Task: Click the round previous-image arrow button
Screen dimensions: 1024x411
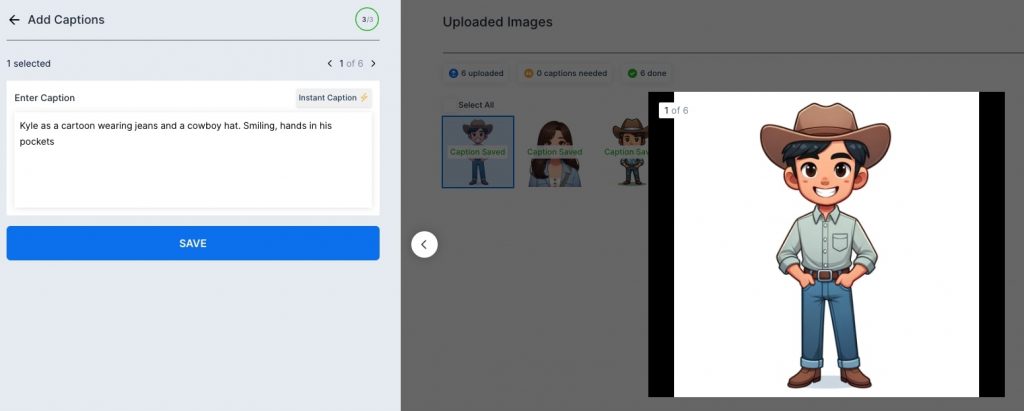Action: pyautogui.click(x=424, y=244)
